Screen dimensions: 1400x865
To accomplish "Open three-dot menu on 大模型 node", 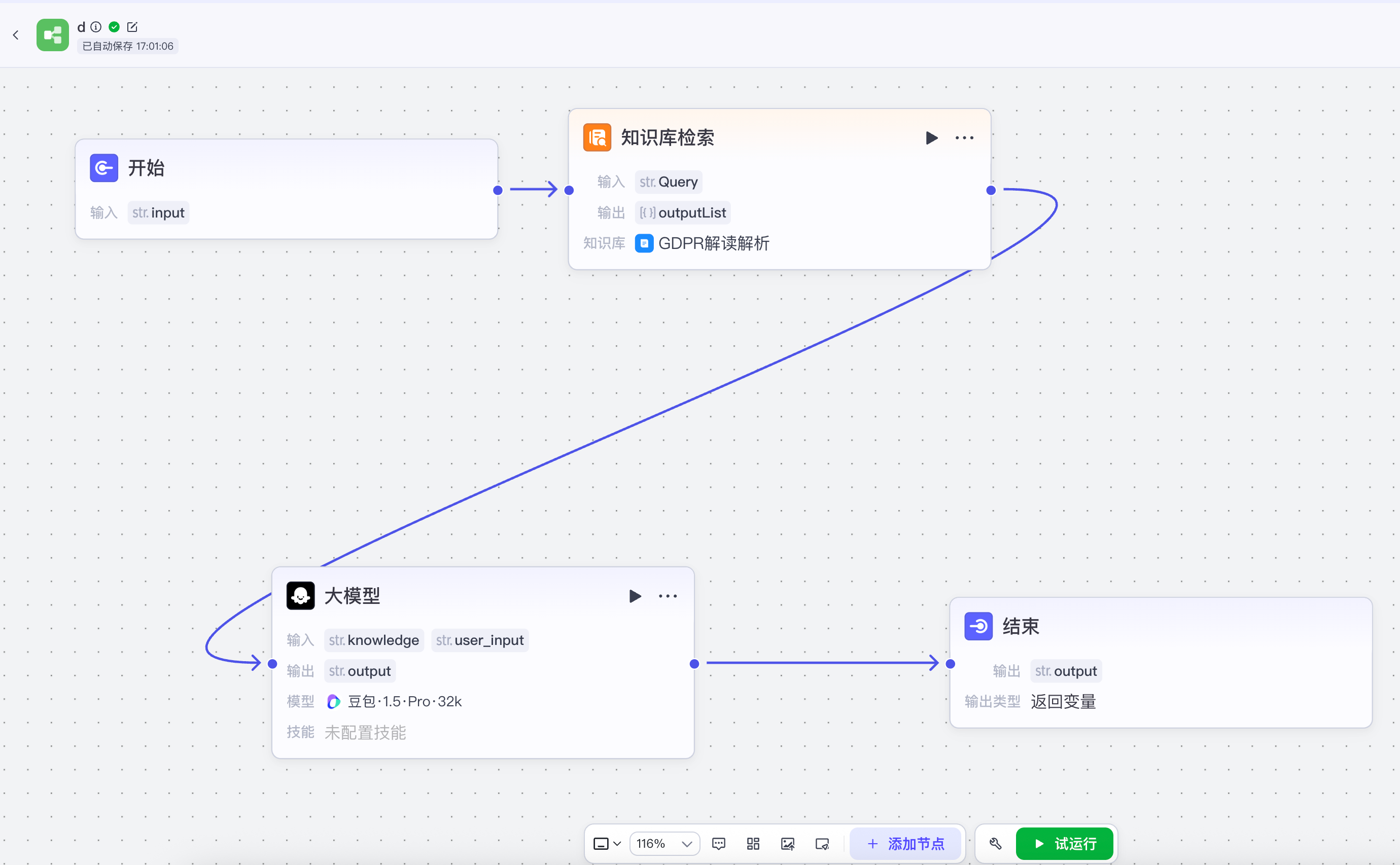I will pyautogui.click(x=668, y=596).
